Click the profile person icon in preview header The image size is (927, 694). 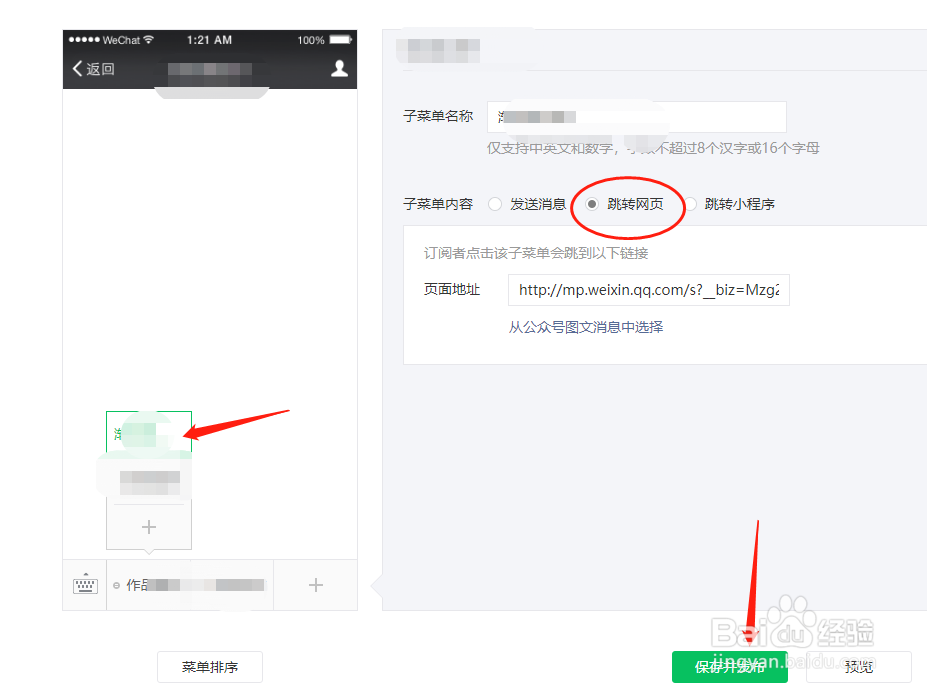(338, 69)
